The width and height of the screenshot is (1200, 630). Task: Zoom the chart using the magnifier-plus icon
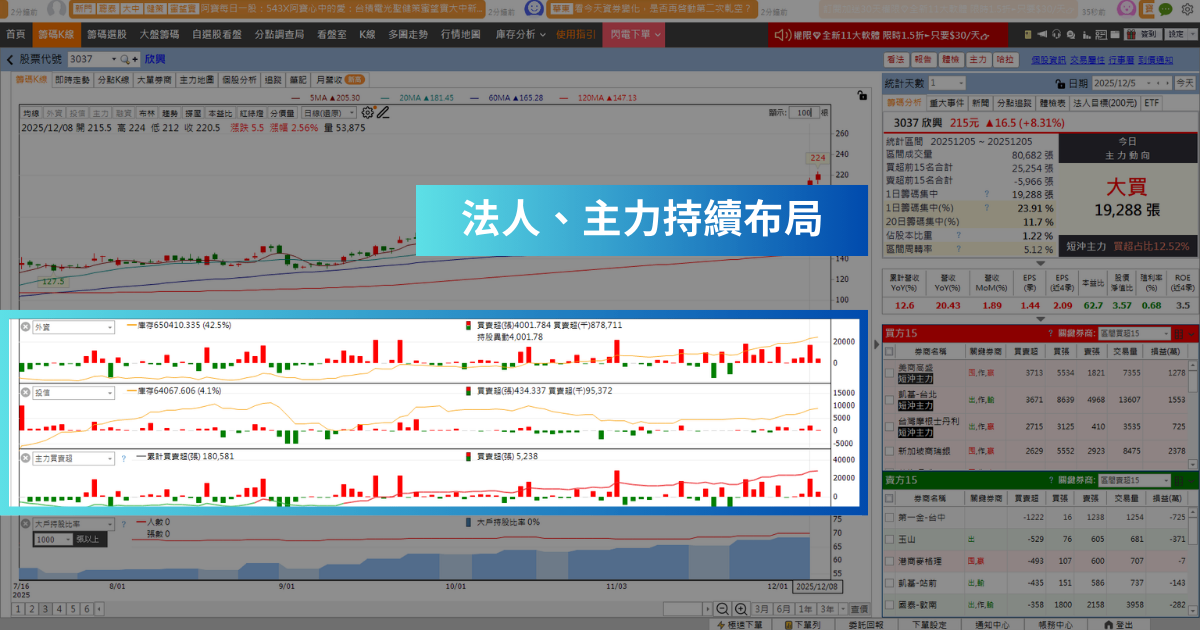[741, 608]
